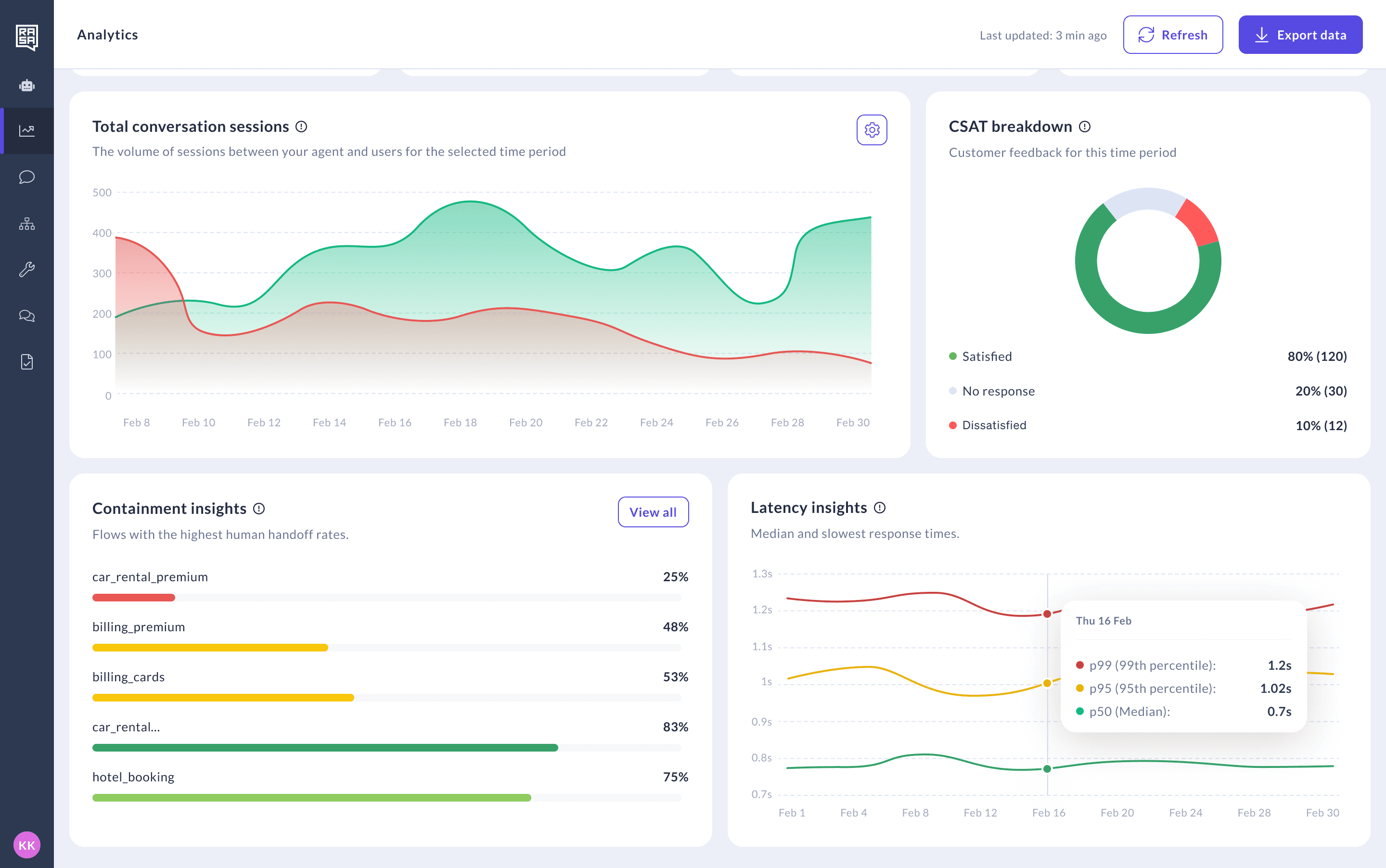Viewport: 1386px width, 868px height.
Task: Click the billing_cards flow name
Action: (x=128, y=677)
